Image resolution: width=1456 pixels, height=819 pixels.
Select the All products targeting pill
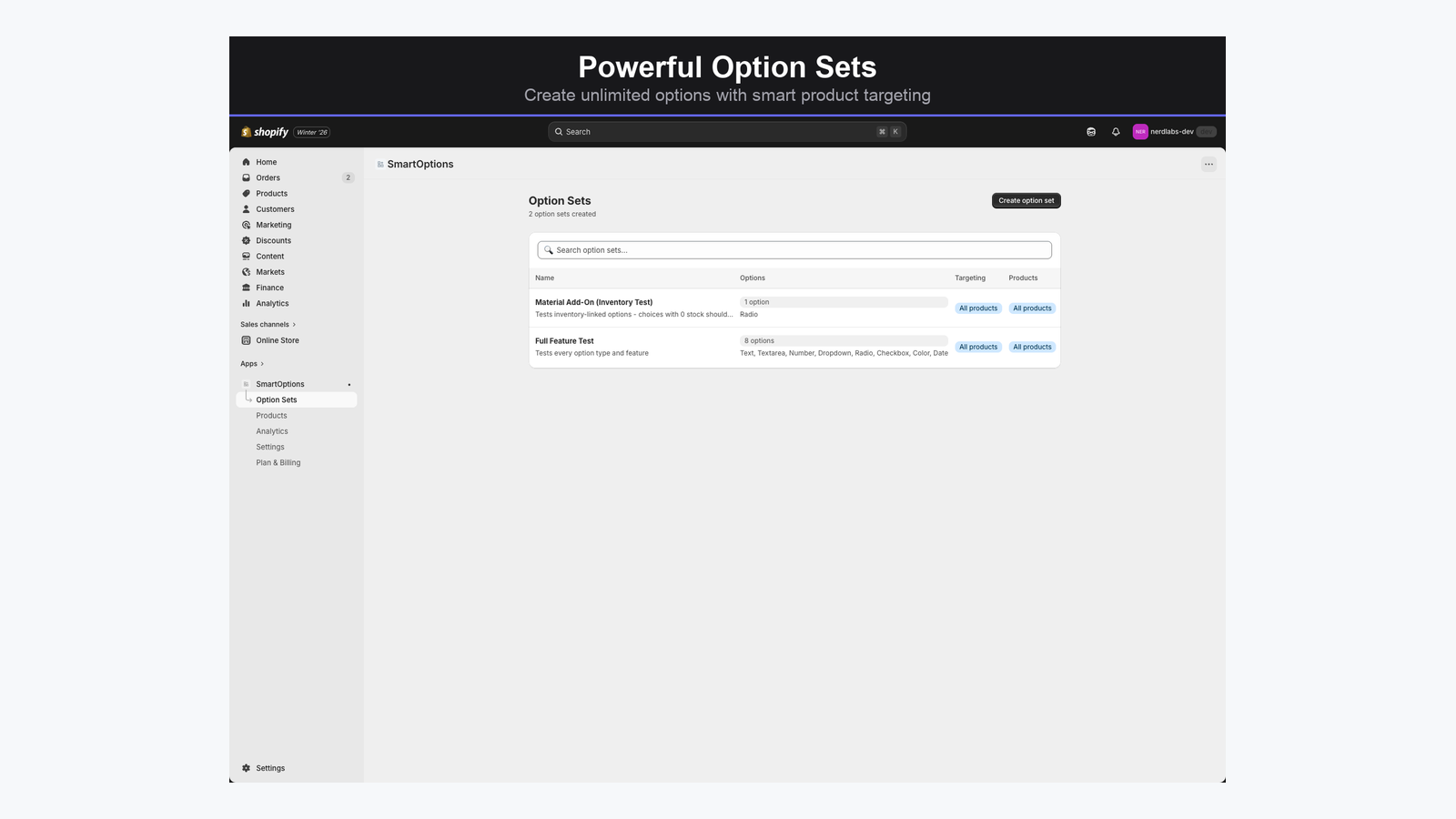978,308
